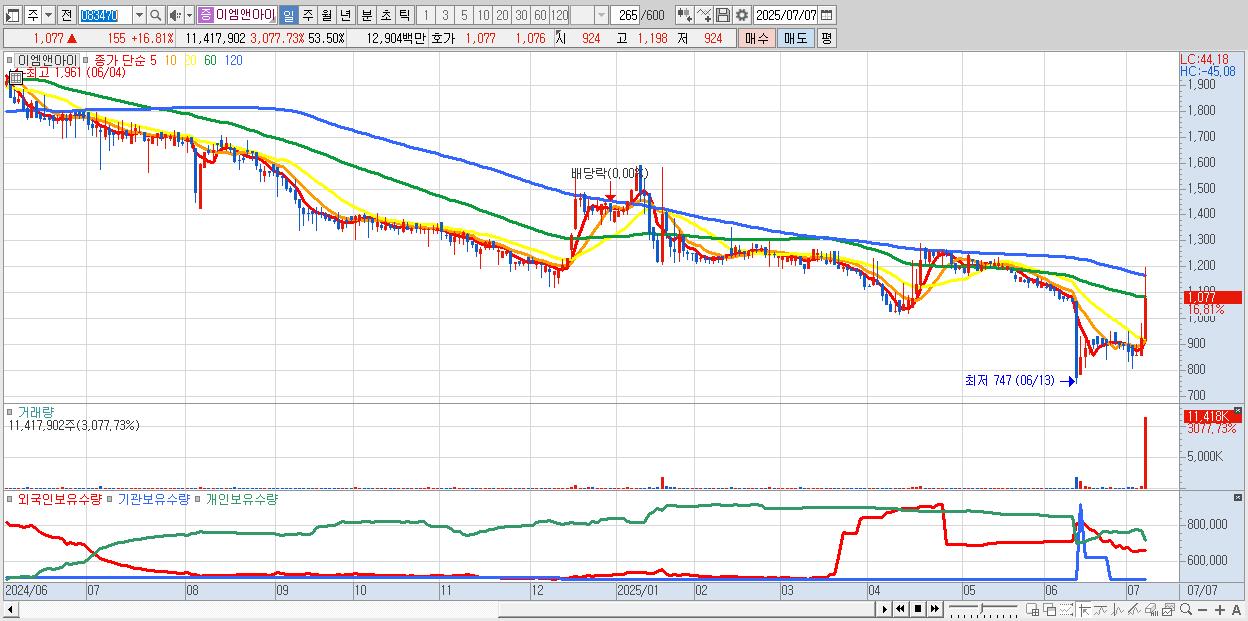1248x621 pixels.
Task: Open the dropdown next to the first 주 button
Action: click(48, 15)
